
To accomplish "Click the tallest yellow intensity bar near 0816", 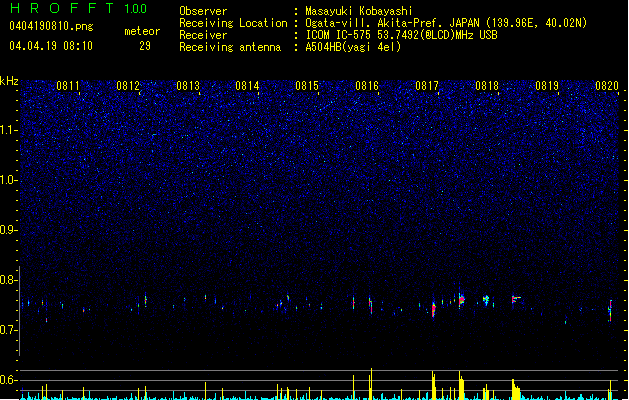I will click(371, 384).
